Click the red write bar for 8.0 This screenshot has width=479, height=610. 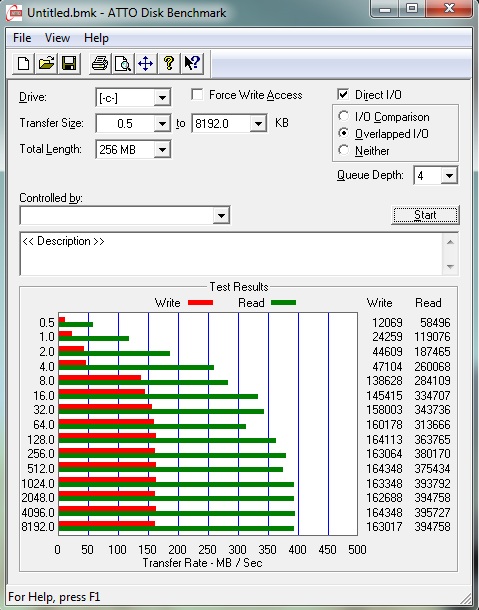tap(99, 378)
